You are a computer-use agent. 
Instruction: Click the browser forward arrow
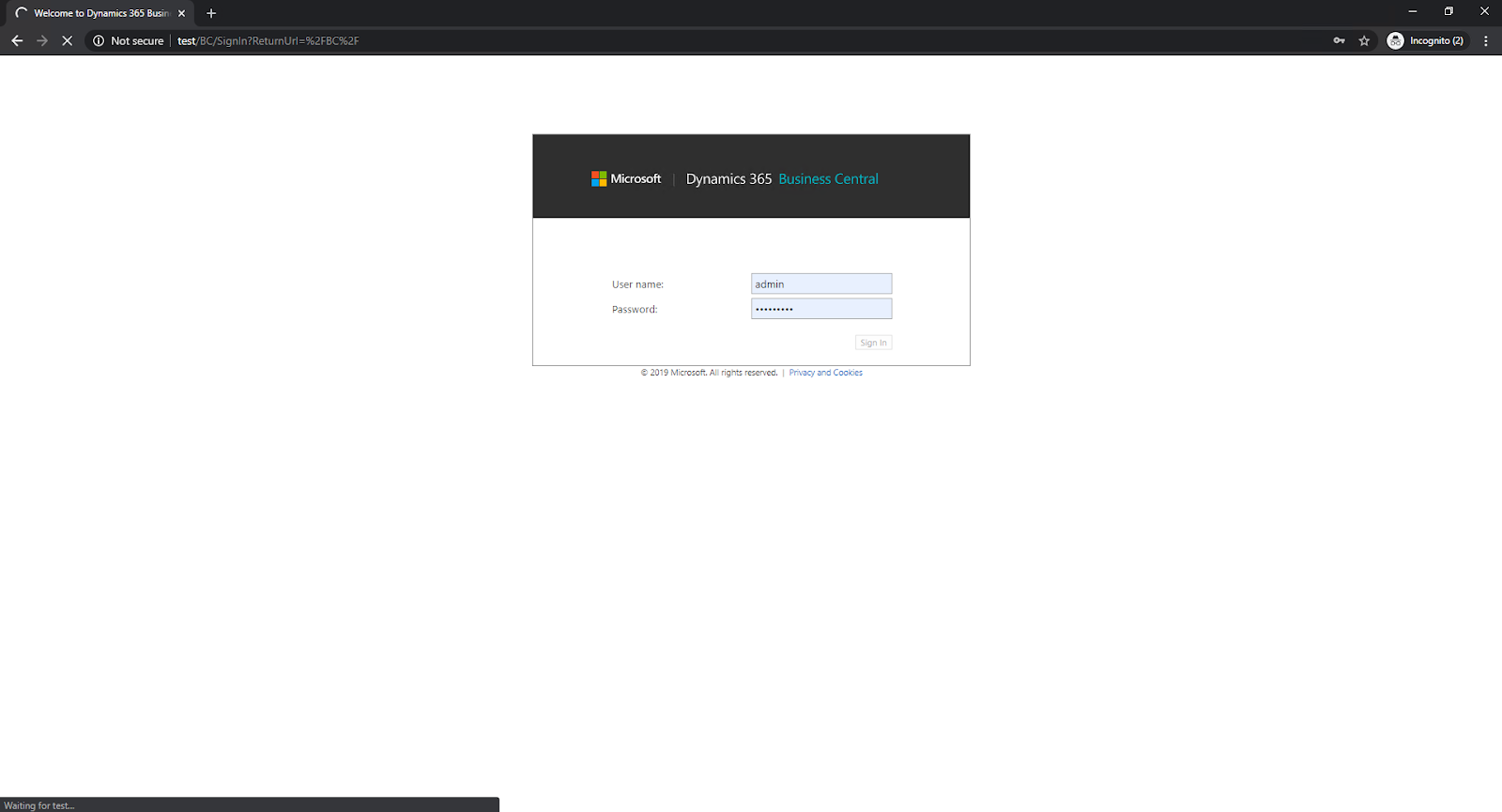42,40
